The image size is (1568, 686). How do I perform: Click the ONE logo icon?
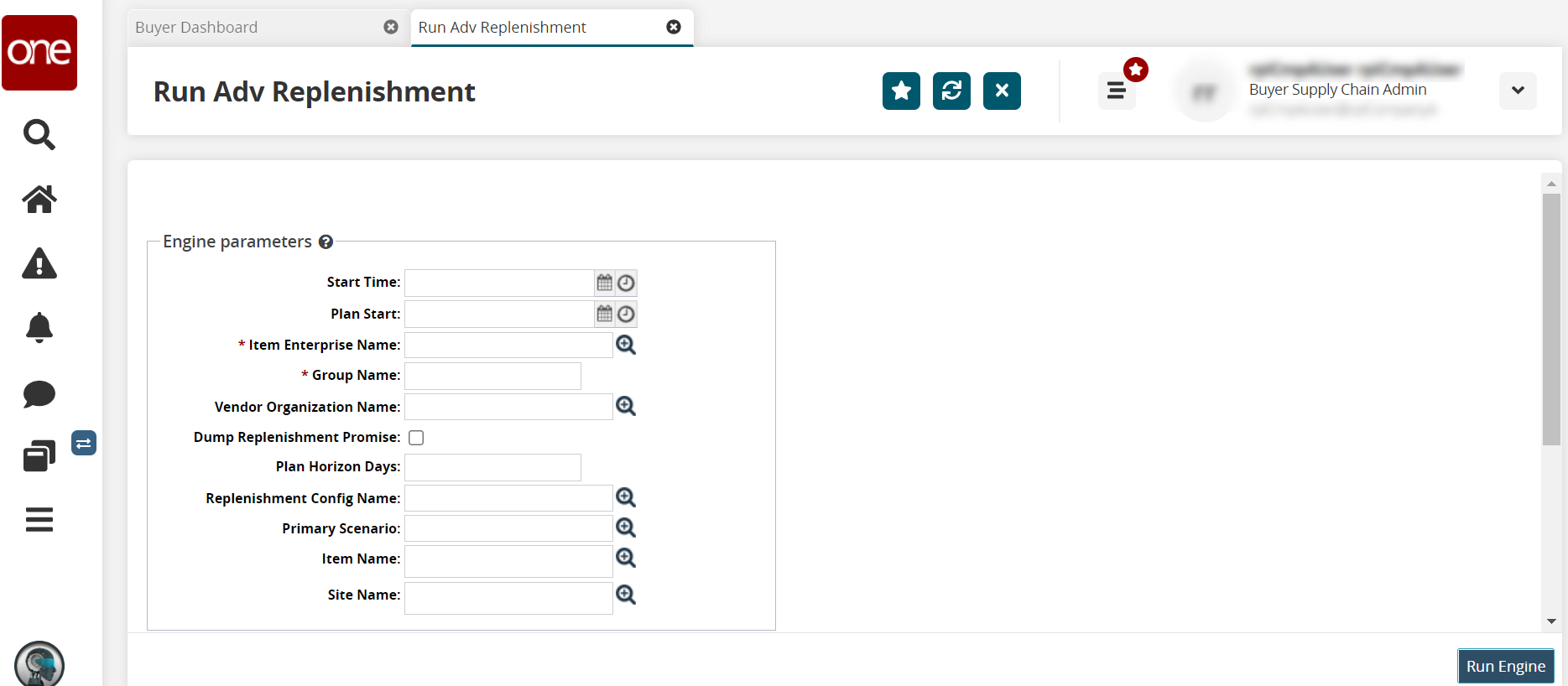39,52
